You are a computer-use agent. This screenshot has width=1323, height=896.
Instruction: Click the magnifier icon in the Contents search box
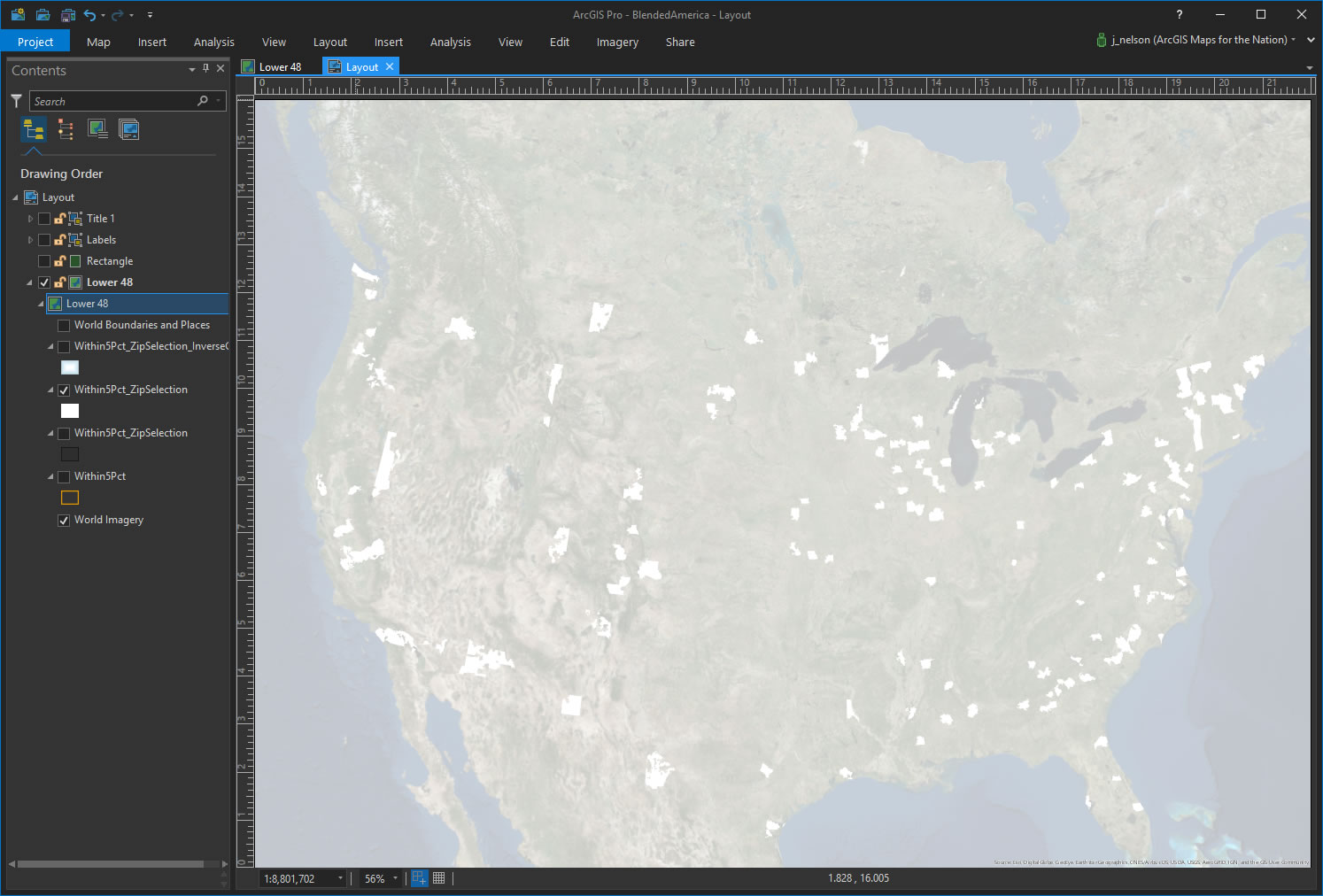[203, 101]
